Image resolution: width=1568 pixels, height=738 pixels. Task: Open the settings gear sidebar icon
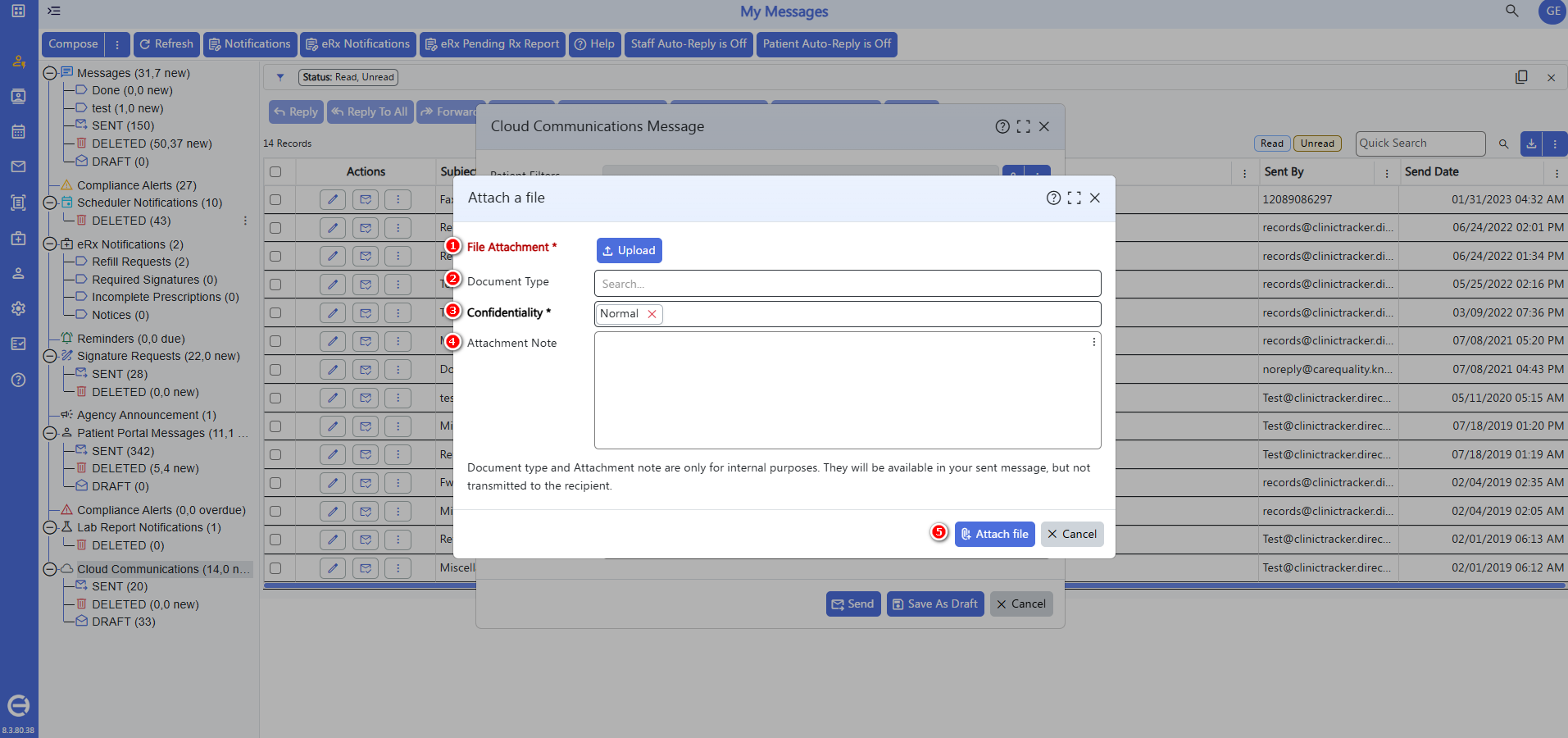(18, 308)
